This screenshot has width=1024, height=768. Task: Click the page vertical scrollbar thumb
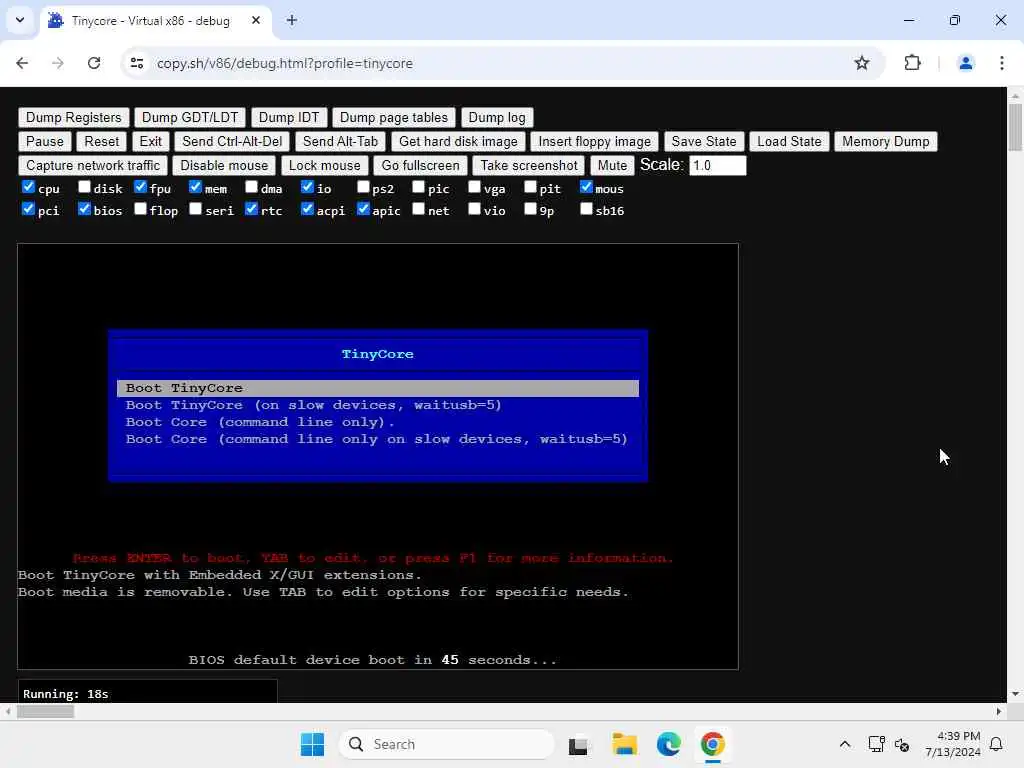coord(1015,127)
